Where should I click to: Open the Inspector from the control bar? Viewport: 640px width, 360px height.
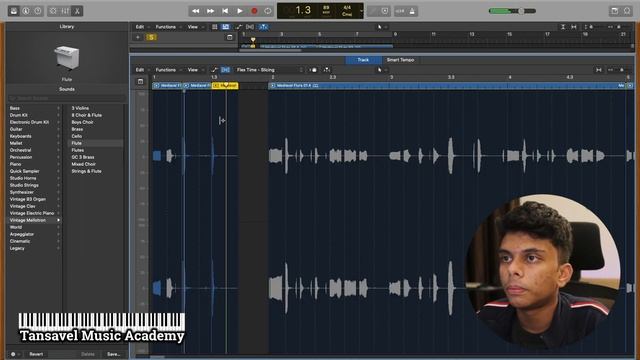(x=26, y=11)
